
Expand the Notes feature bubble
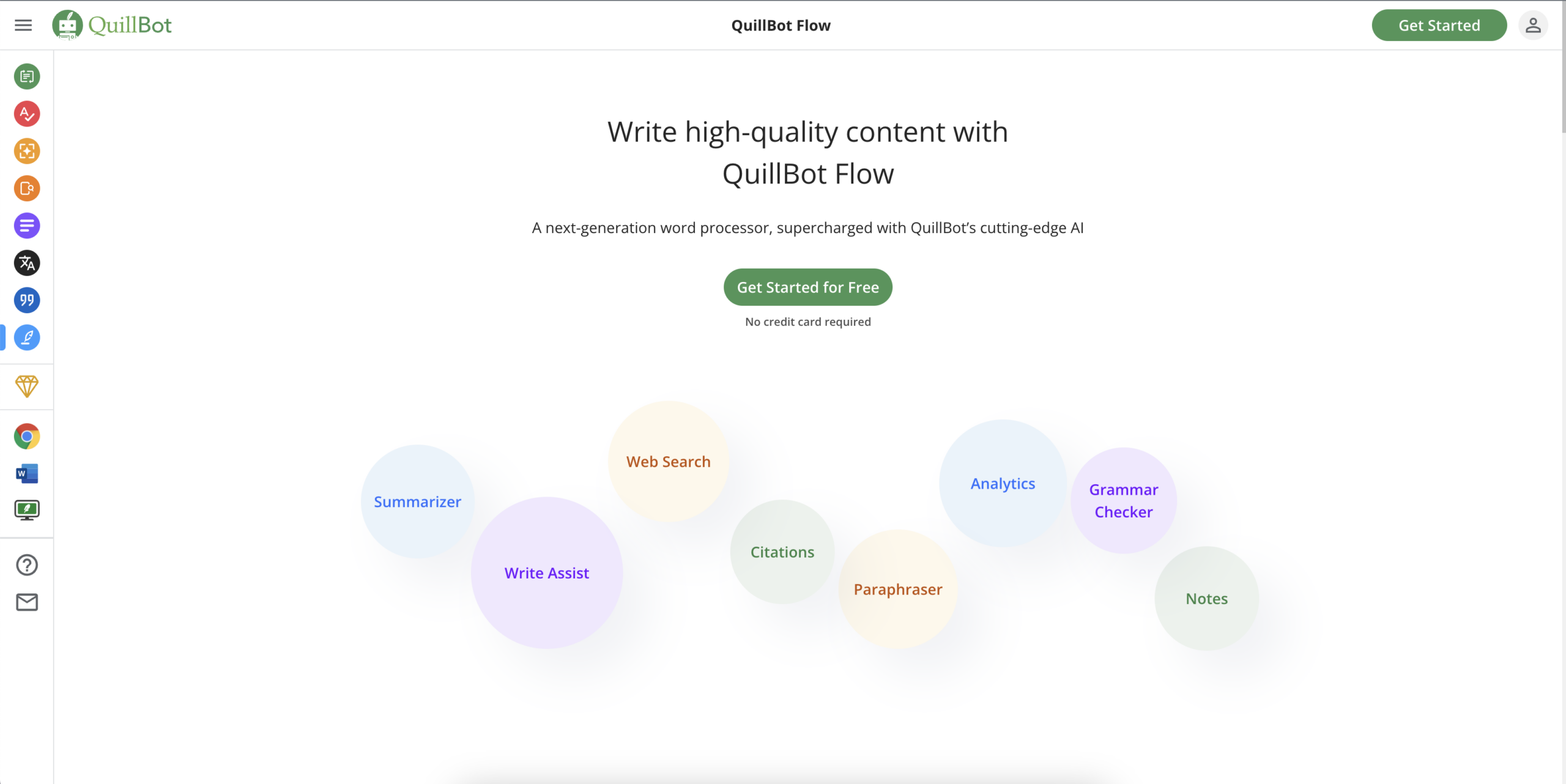pos(1205,598)
